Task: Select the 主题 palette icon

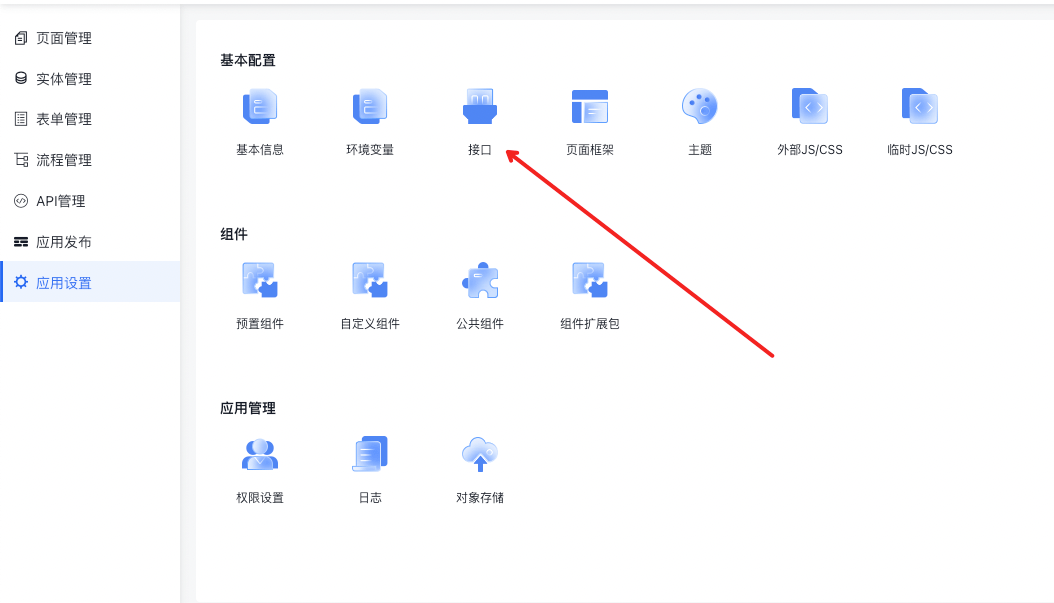Action: 700,107
